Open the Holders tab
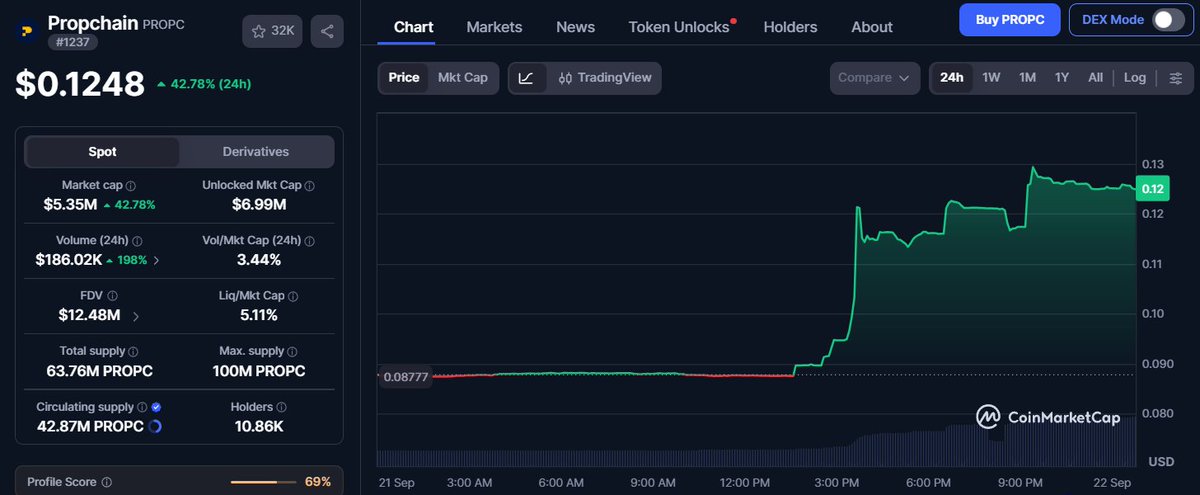 click(790, 27)
